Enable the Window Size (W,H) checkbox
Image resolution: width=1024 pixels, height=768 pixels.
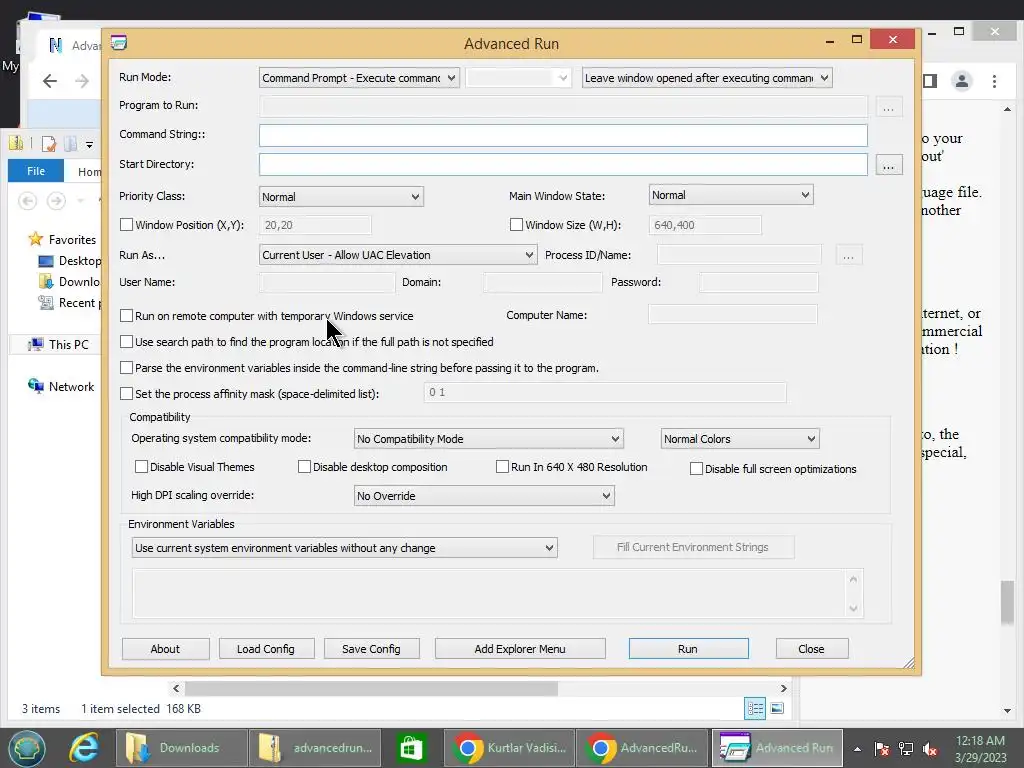[516, 225]
